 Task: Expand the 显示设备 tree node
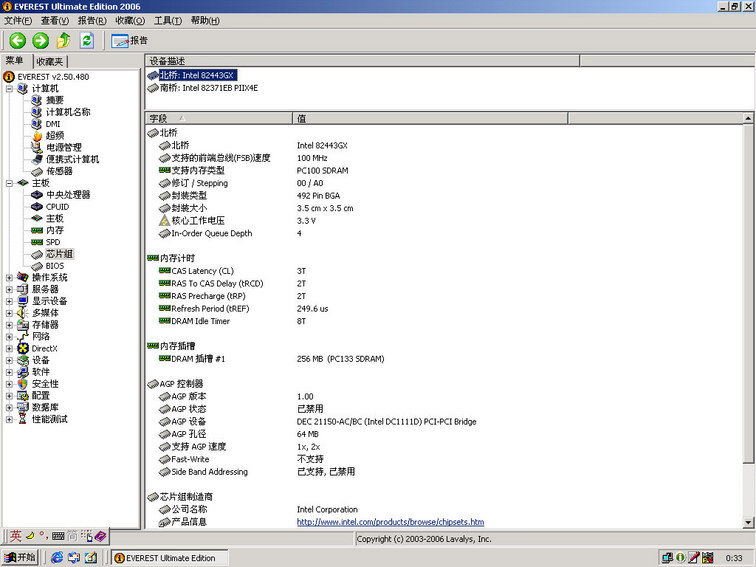(x=9, y=301)
